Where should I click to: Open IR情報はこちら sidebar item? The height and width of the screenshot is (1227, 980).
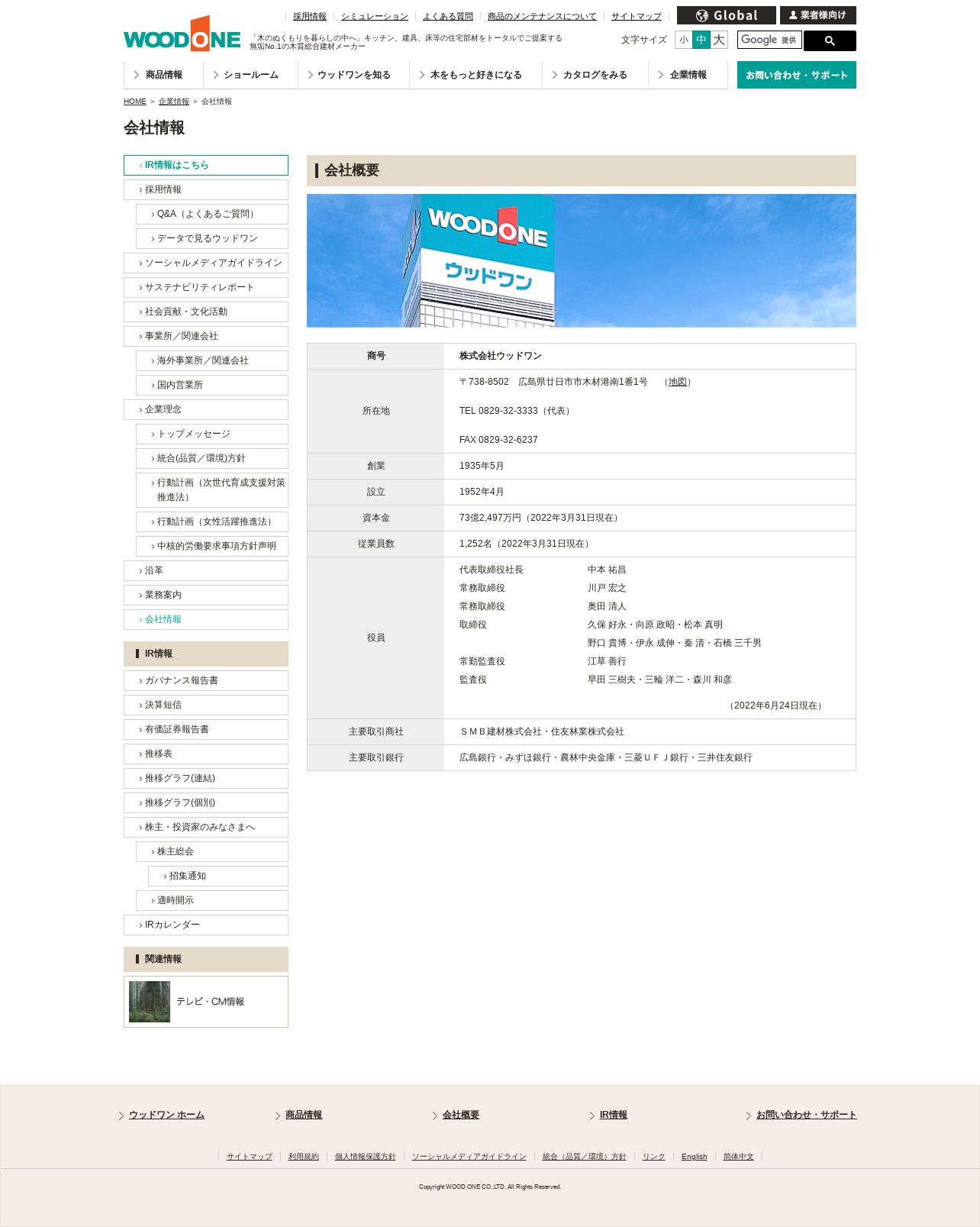coord(206,165)
